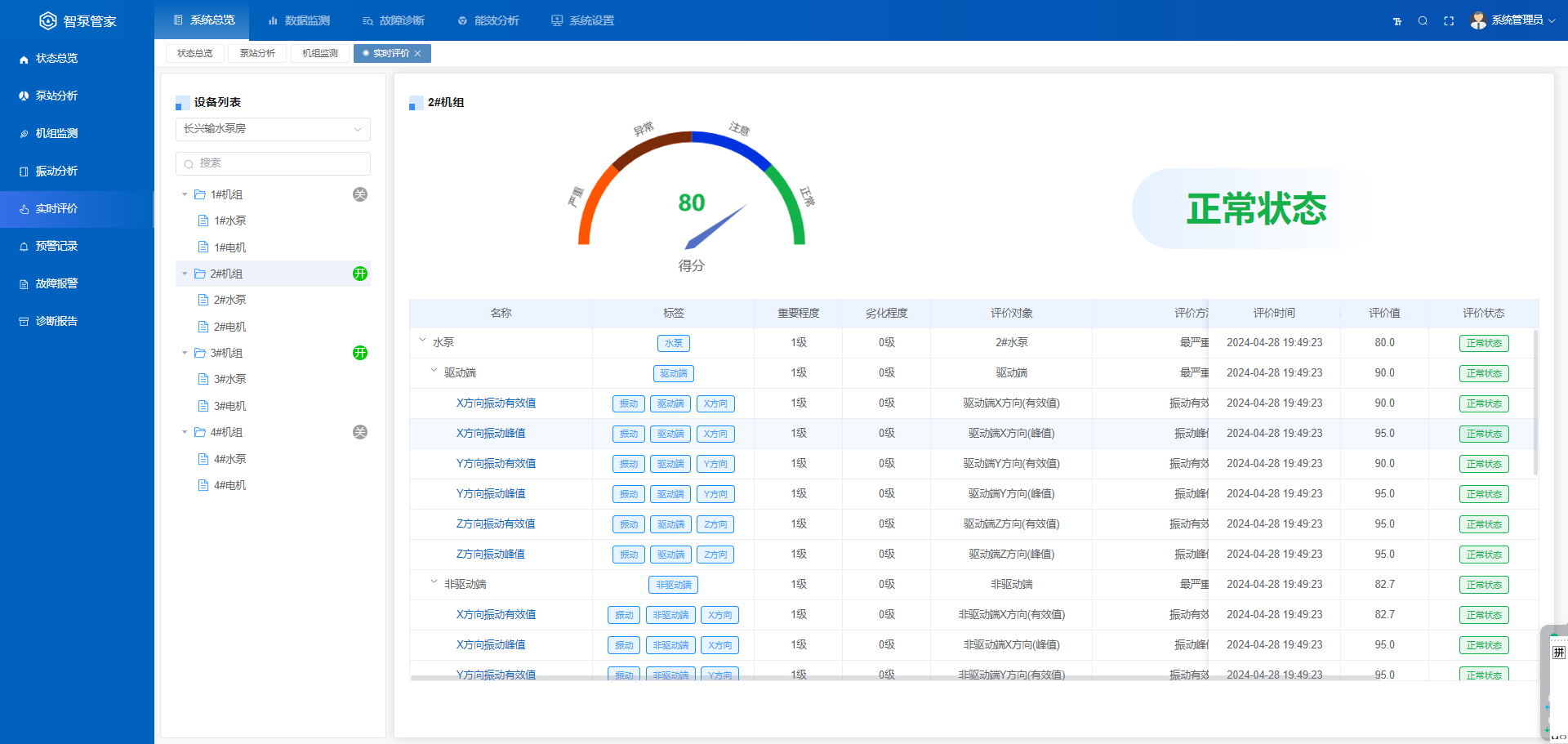Click the font size icon in header
The height and width of the screenshot is (744, 1568).
pos(1397,21)
